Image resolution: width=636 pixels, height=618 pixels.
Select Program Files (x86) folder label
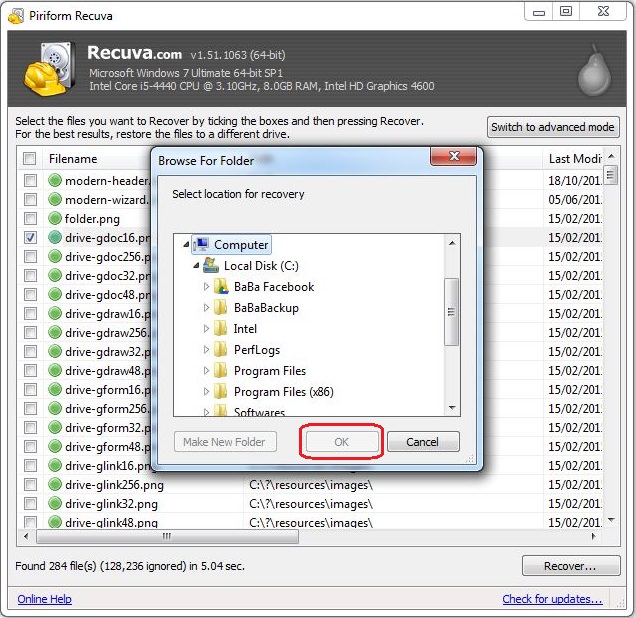coord(284,391)
